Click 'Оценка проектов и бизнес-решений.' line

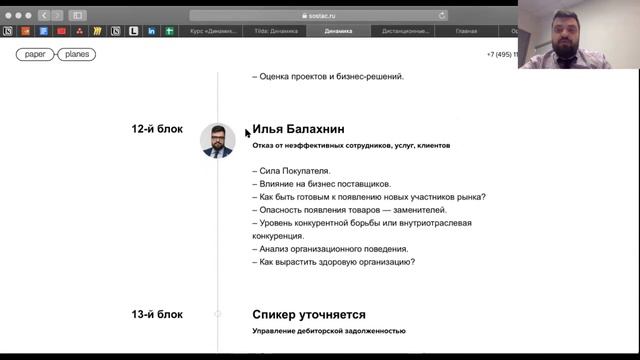[328, 77]
